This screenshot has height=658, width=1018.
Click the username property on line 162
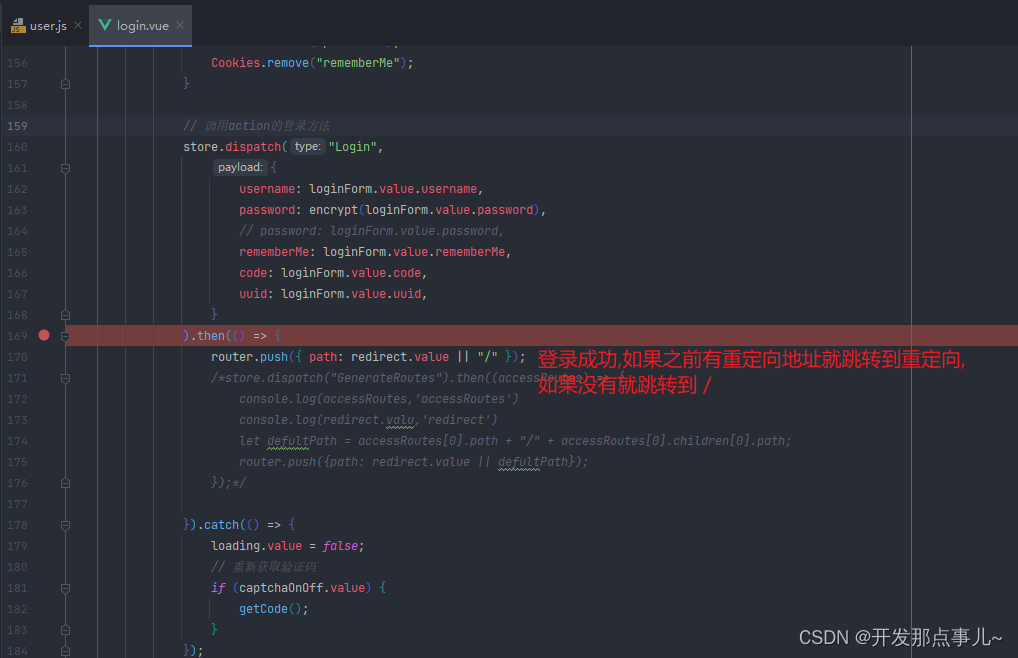coord(267,189)
